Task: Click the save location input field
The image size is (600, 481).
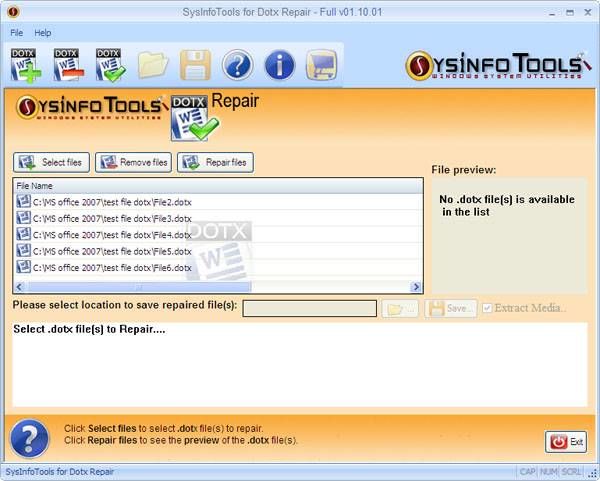Action: [x=310, y=308]
